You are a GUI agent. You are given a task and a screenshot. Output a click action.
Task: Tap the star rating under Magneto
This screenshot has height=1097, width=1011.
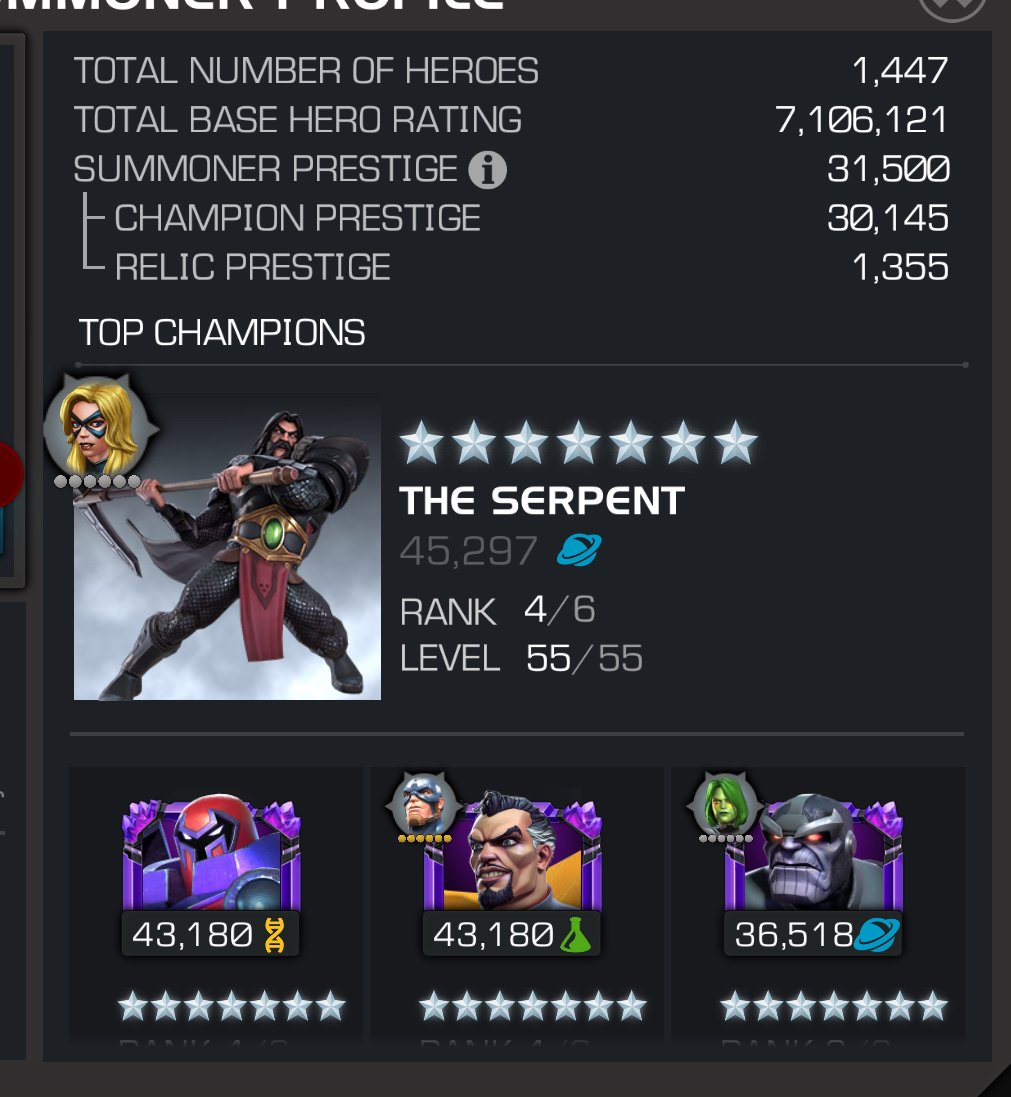(232, 1007)
